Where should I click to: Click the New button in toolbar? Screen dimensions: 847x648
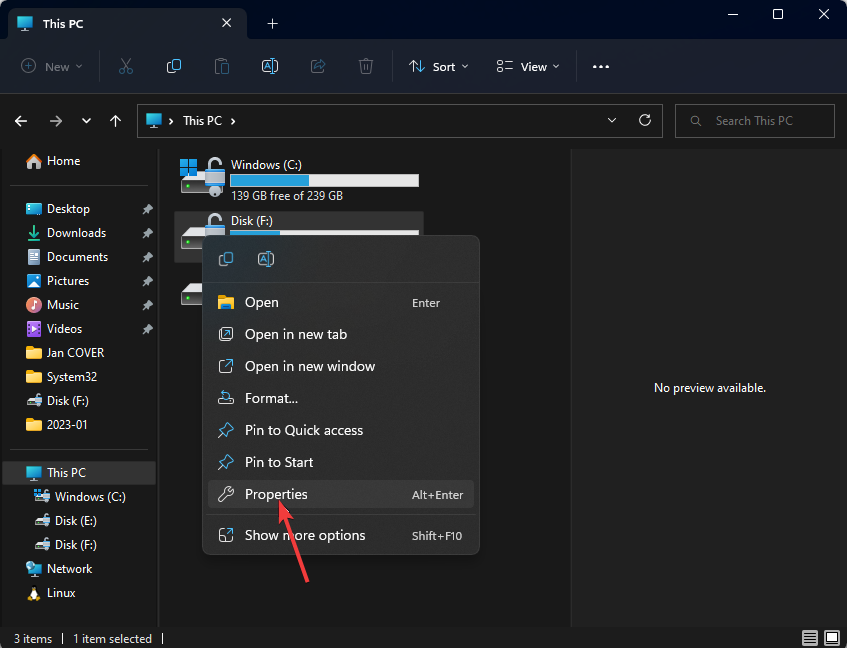coord(52,67)
